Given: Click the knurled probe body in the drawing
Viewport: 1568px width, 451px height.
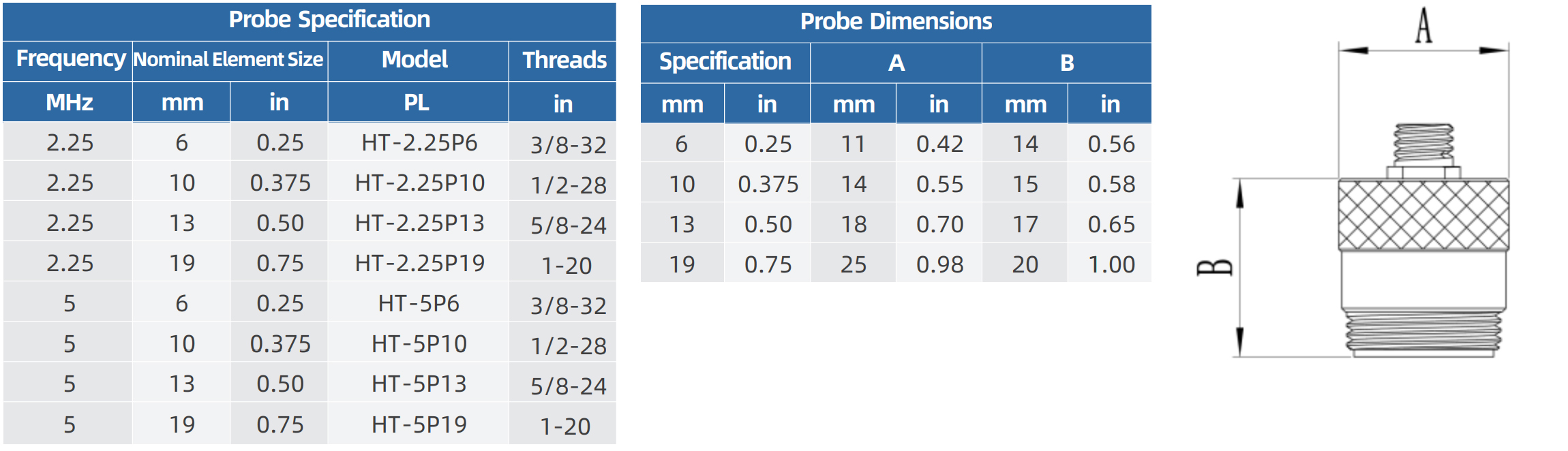Looking at the screenshot, I should 1423,215.
